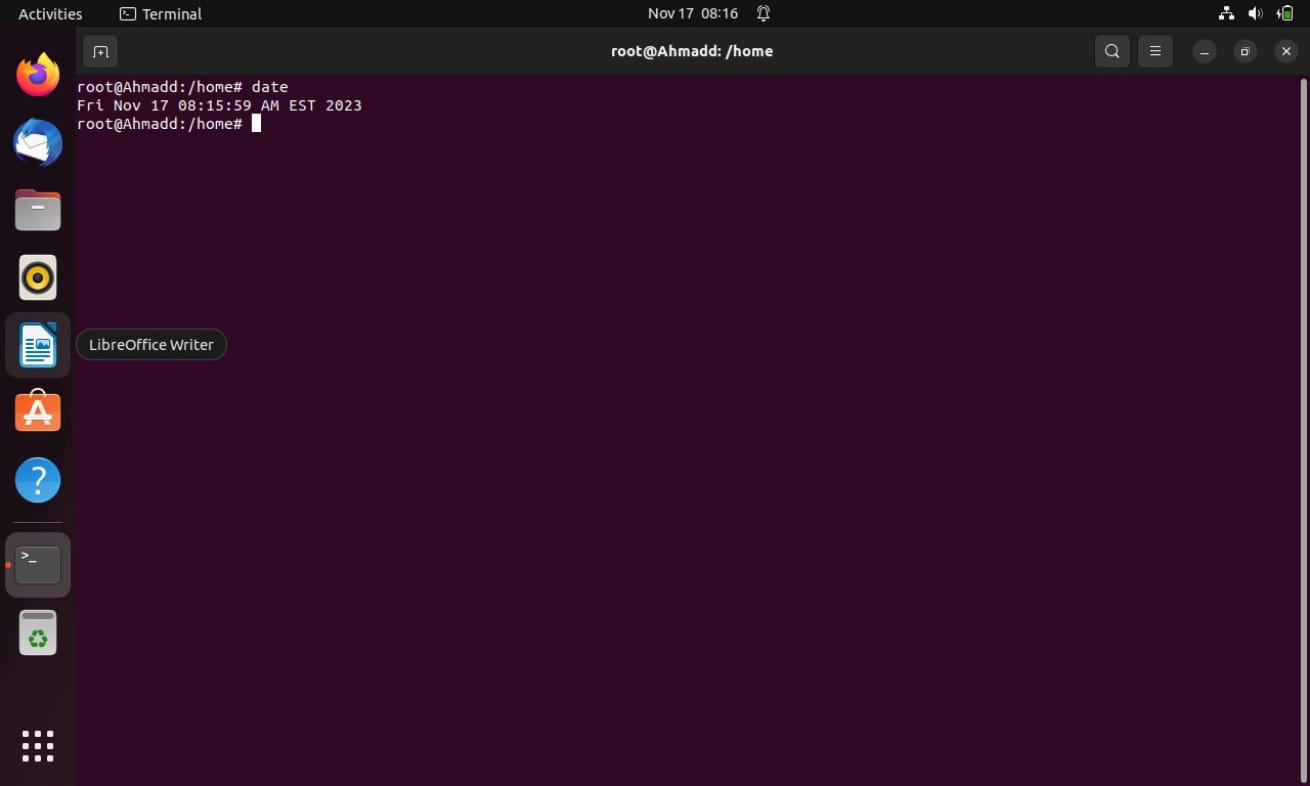Launch Rhythmbox music player
Viewport: 1310px width, 786px height.
tap(38, 278)
